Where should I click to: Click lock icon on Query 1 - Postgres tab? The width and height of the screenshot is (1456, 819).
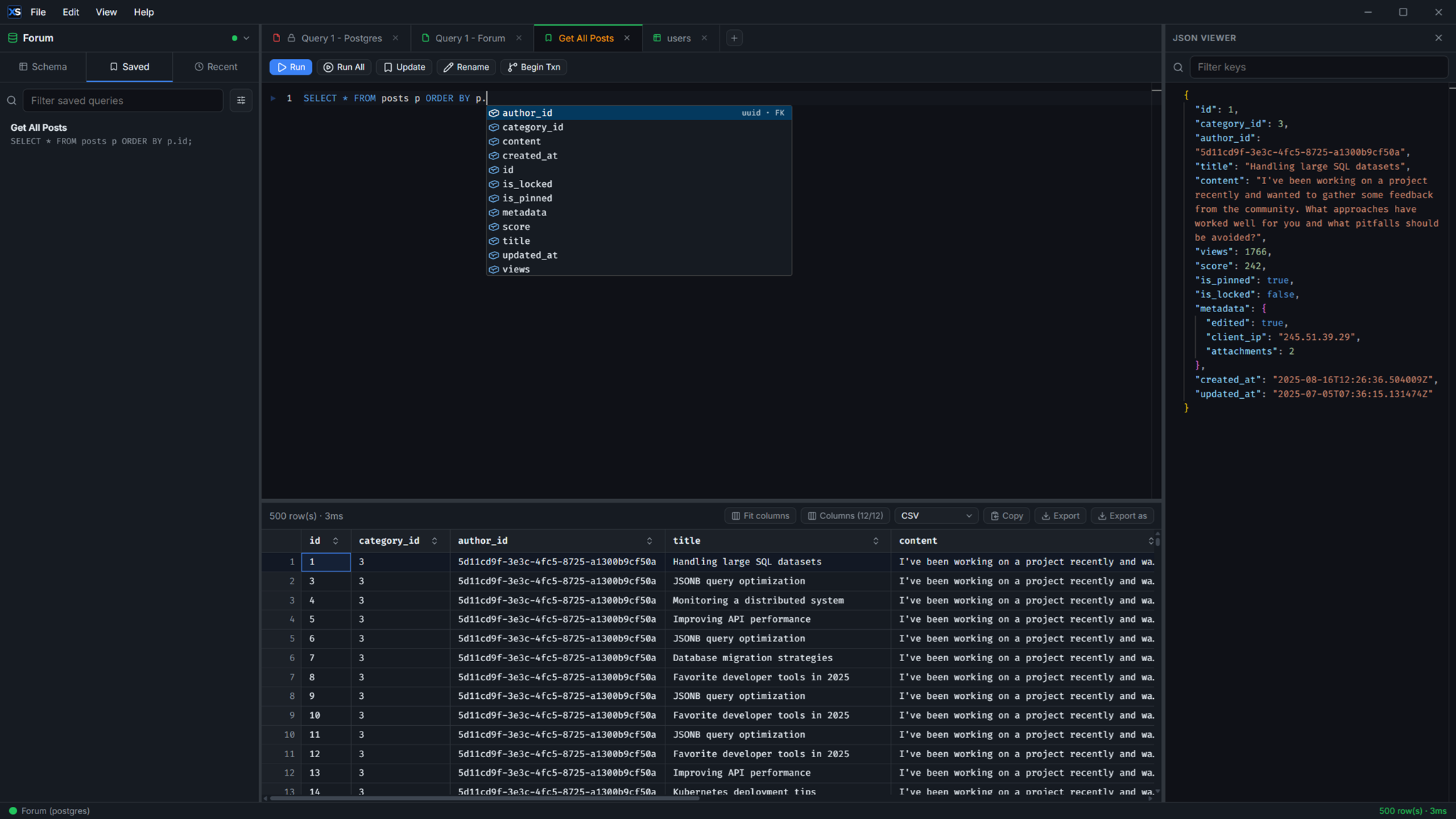(x=291, y=38)
